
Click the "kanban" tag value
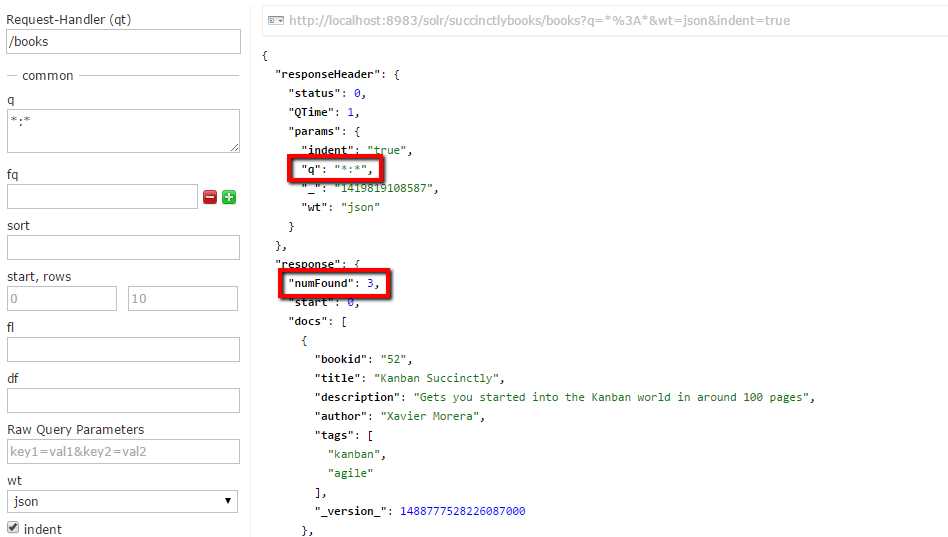pos(354,454)
